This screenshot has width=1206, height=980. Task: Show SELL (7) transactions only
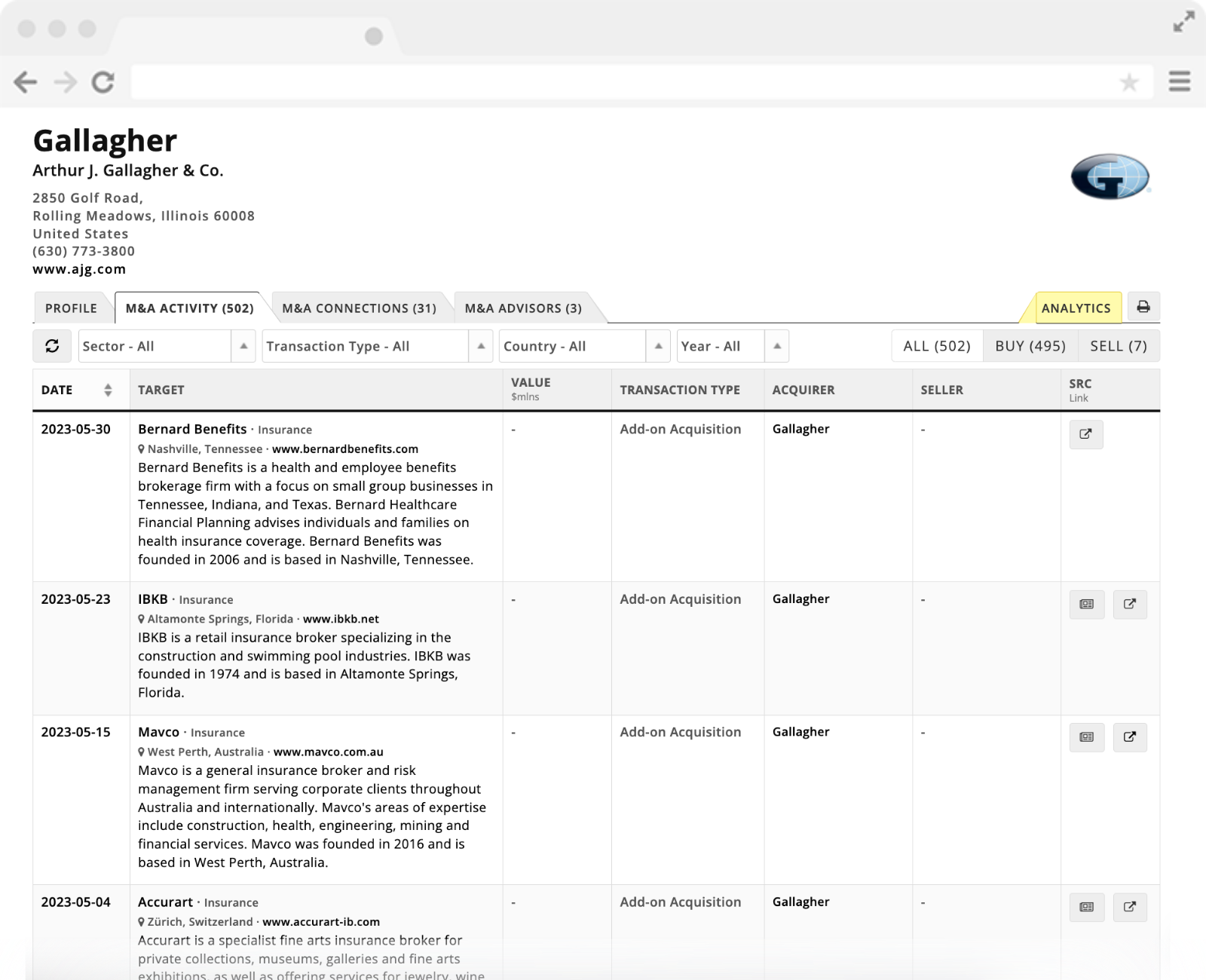point(1118,346)
